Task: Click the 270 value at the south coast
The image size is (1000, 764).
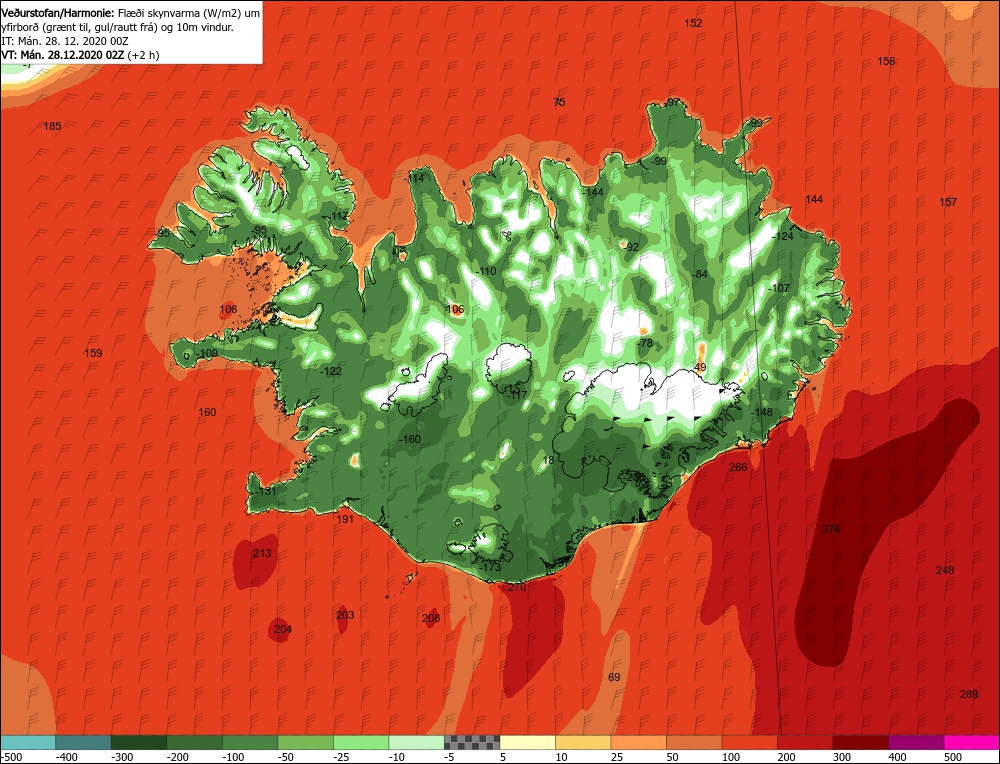Action: (517, 587)
